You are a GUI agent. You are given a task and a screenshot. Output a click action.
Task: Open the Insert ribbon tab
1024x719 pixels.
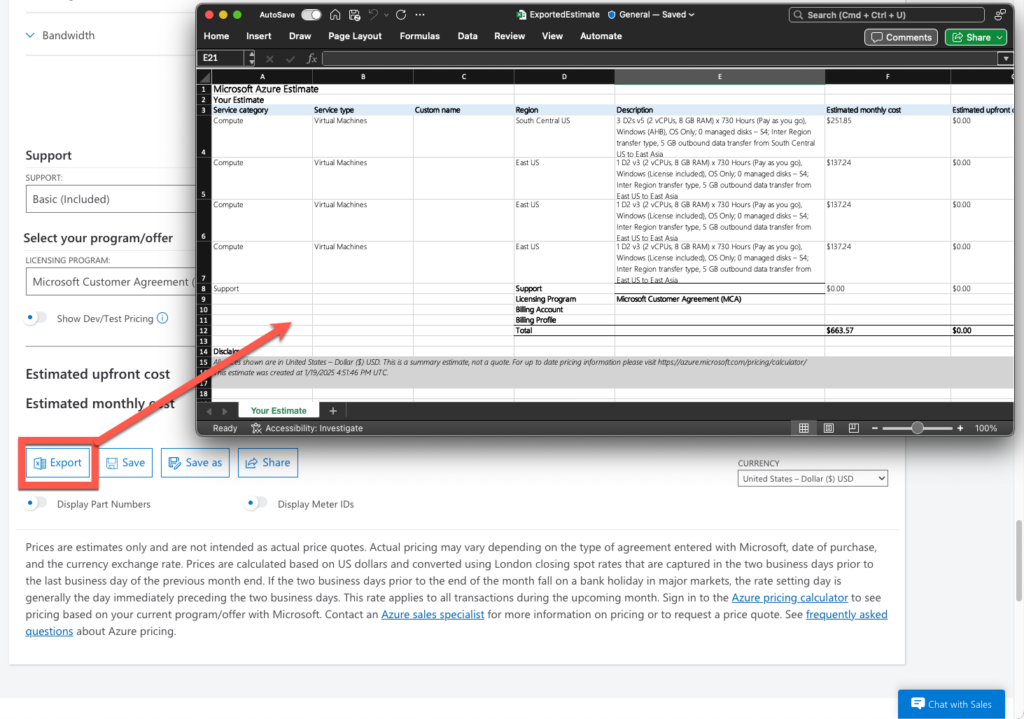tap(259, 37)
